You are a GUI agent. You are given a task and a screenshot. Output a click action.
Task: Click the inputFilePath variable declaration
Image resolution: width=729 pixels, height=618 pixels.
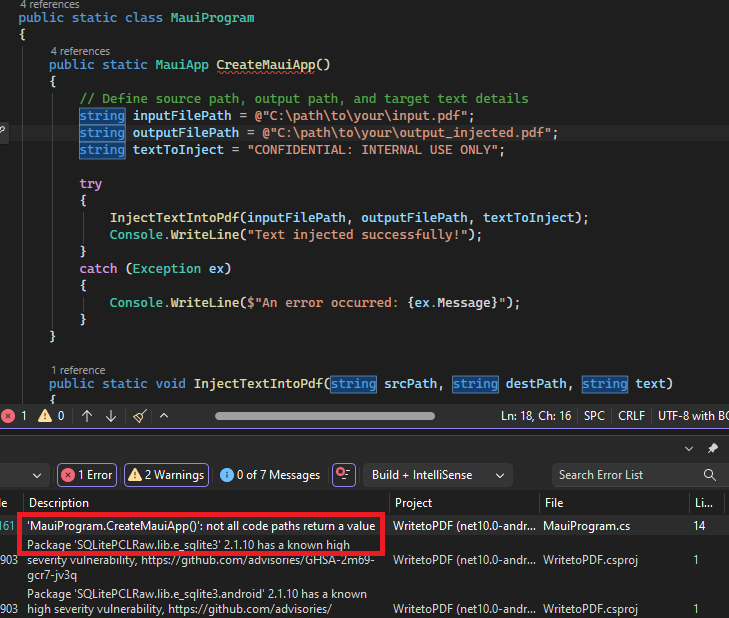tap(182, 115)
